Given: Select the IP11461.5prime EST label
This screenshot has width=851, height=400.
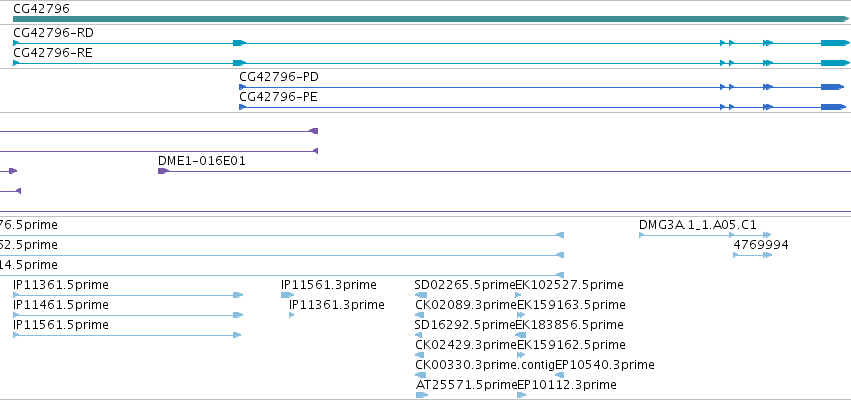Looking at the screenshot, I should 61,305.
